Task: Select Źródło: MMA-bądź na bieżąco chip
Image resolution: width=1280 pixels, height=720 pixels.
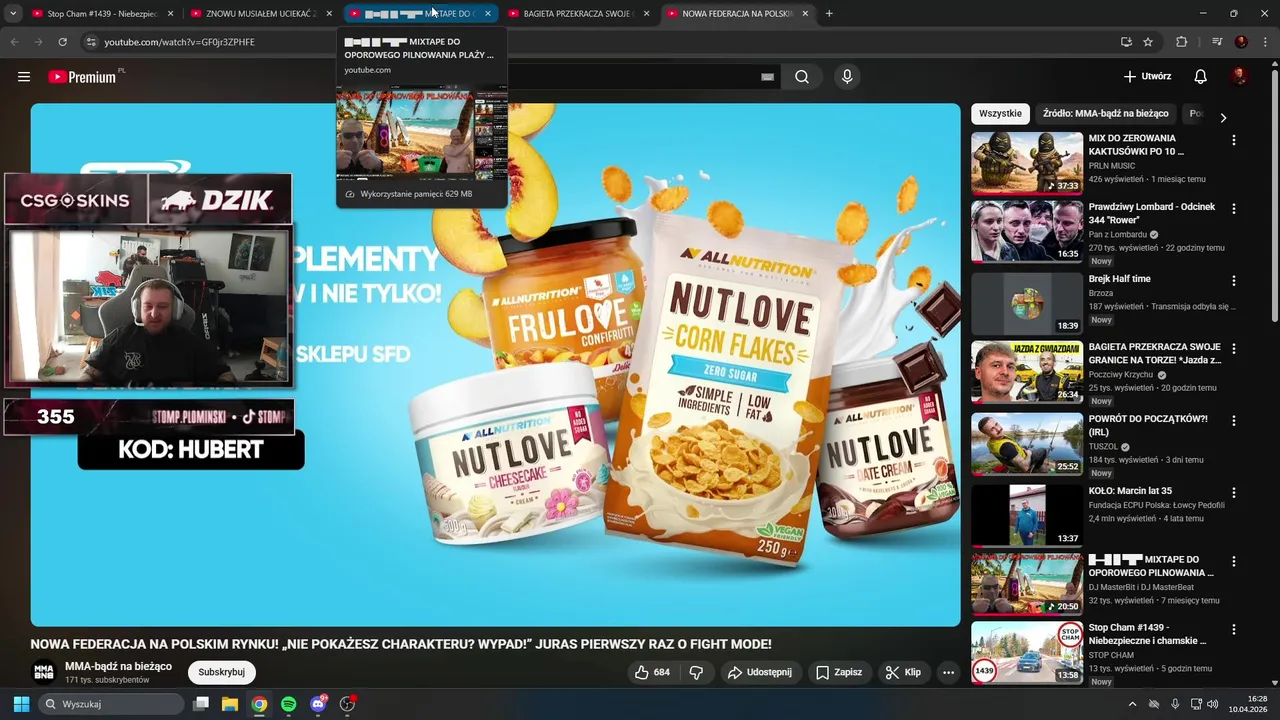Action: point(1105,113)
